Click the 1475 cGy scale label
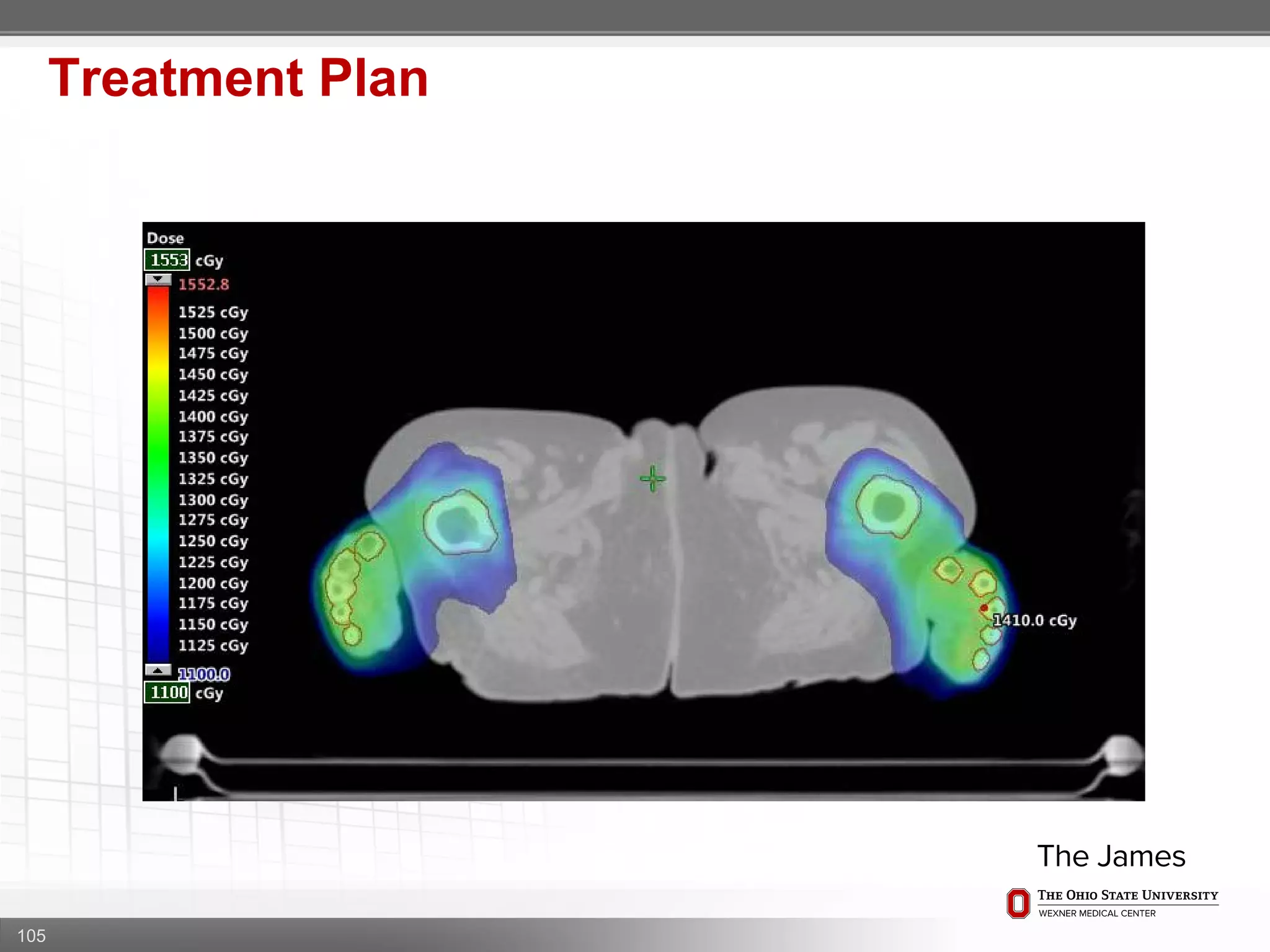 (213, 353)
